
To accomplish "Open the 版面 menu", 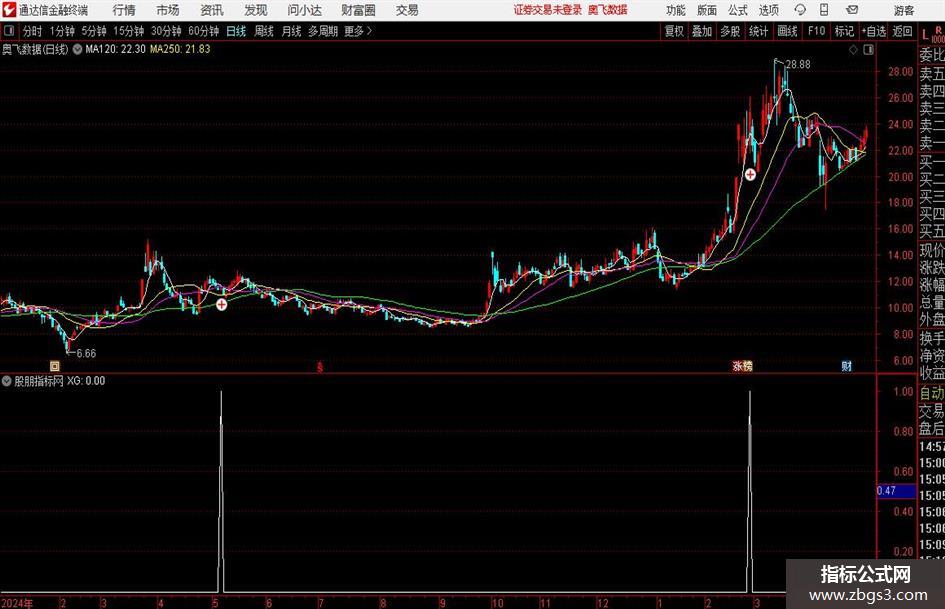I will (706, 10).
